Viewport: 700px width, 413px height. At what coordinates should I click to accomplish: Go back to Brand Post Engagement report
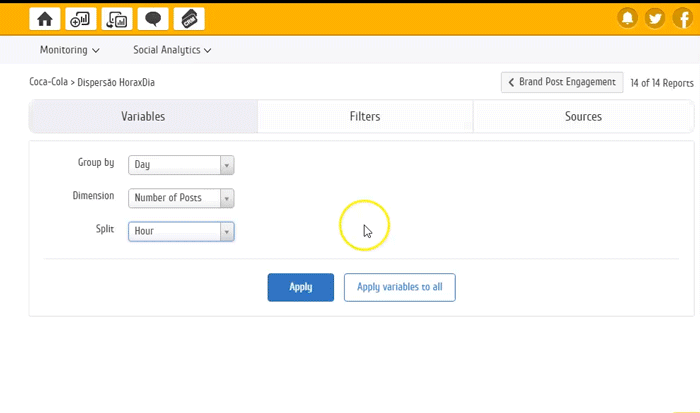[x=562, y=82]
